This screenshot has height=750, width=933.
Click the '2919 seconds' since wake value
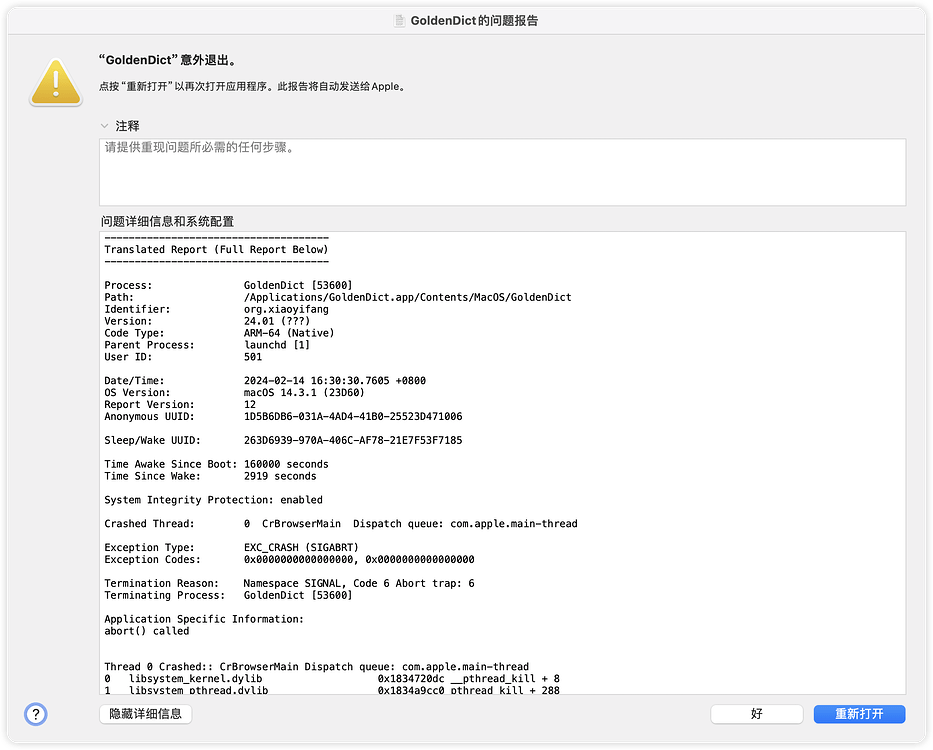tap(280, 476)
